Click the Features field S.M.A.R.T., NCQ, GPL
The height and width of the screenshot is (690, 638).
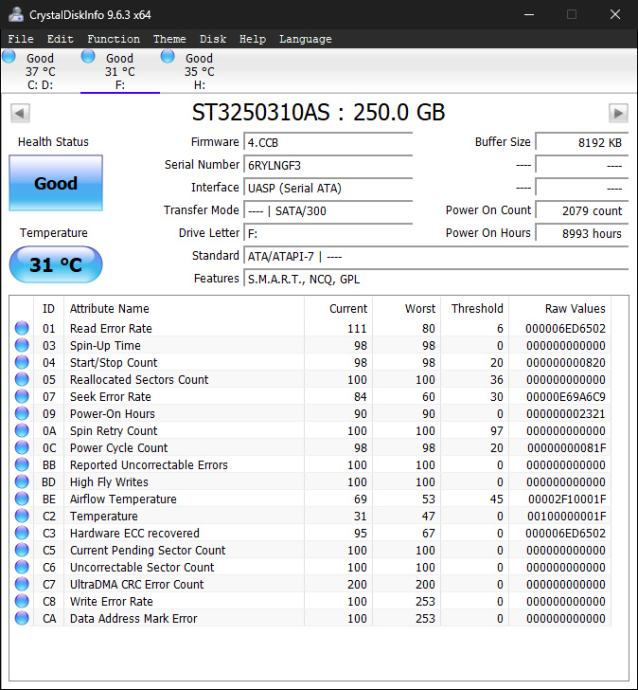click(x=436, y=279)
